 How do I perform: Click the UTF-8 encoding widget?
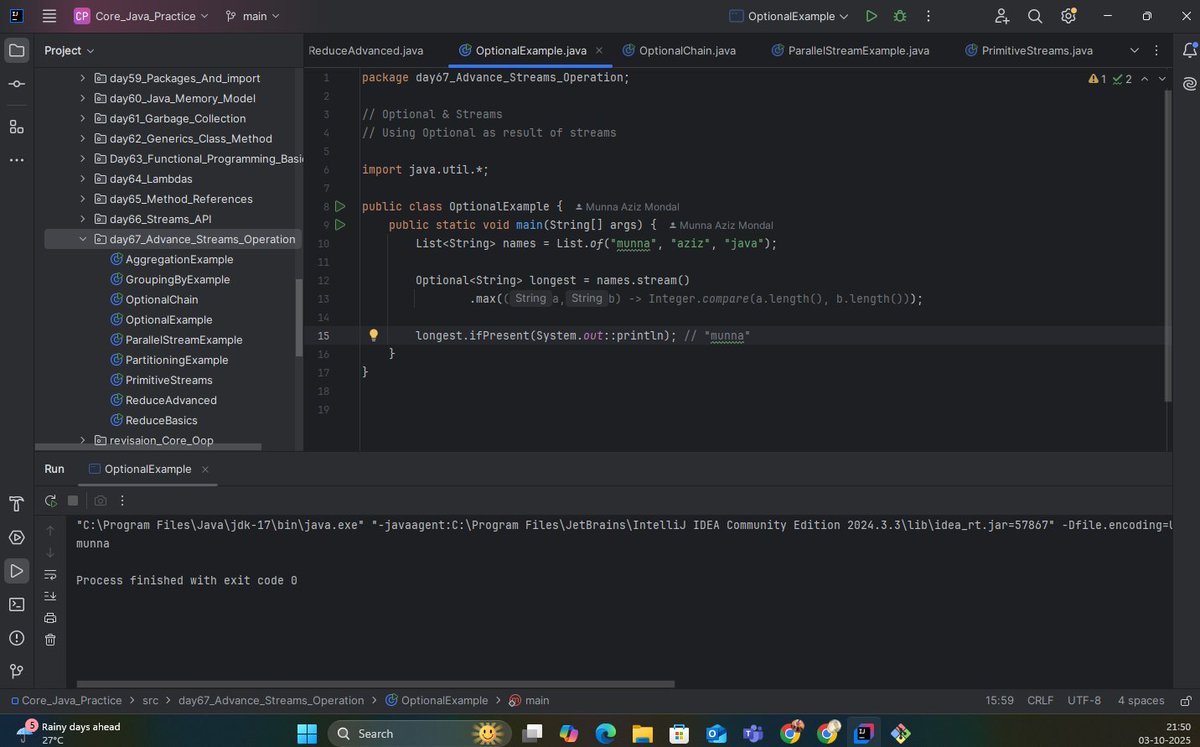click(x=1084, y=700)
